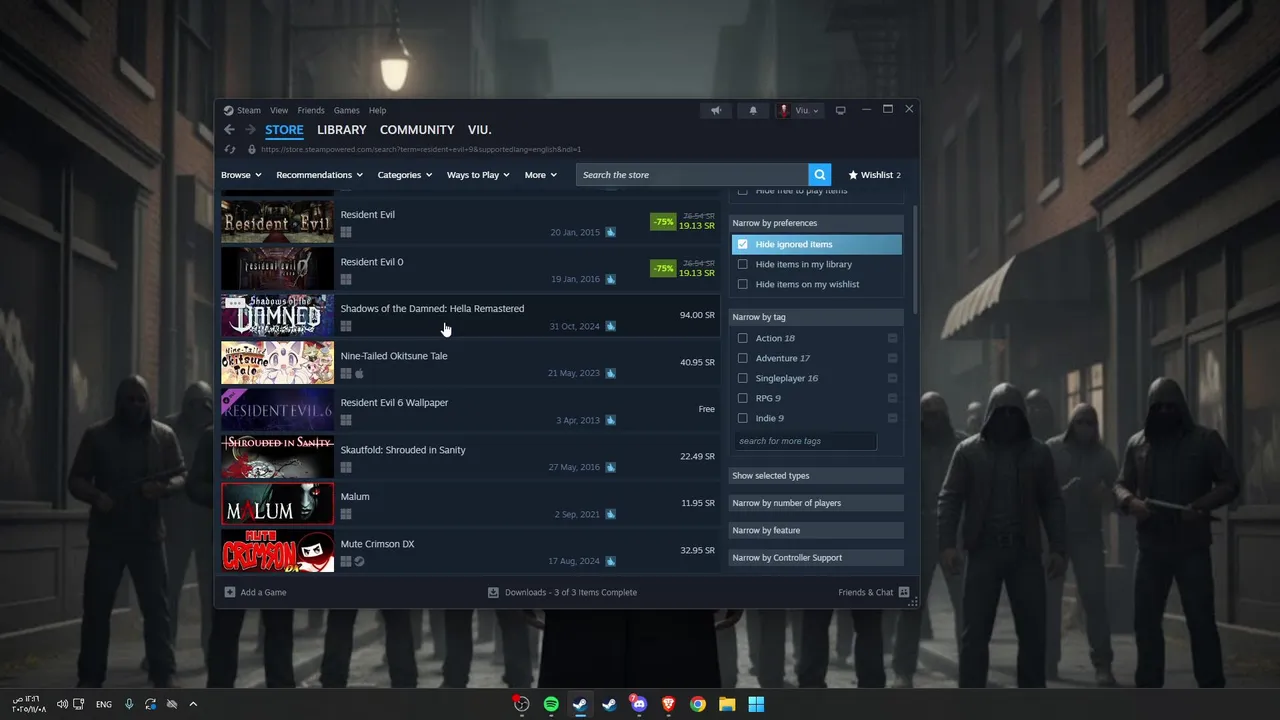Switch to Big Picture mode monitor icon
Viewport: 1280px width, 720px height.
tap(840, 110)
